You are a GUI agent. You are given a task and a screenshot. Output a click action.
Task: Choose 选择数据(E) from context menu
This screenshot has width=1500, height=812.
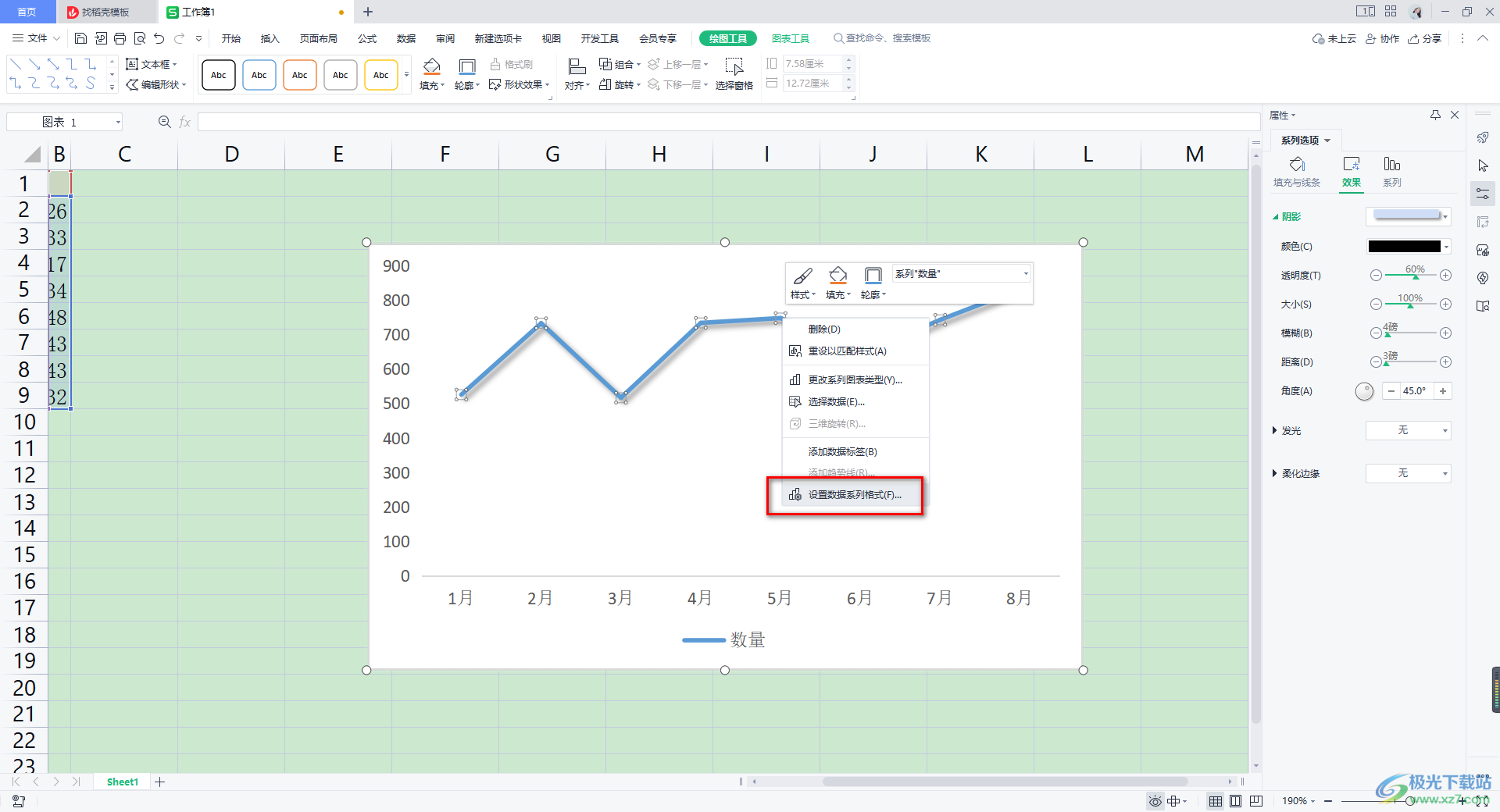[855, 402]
